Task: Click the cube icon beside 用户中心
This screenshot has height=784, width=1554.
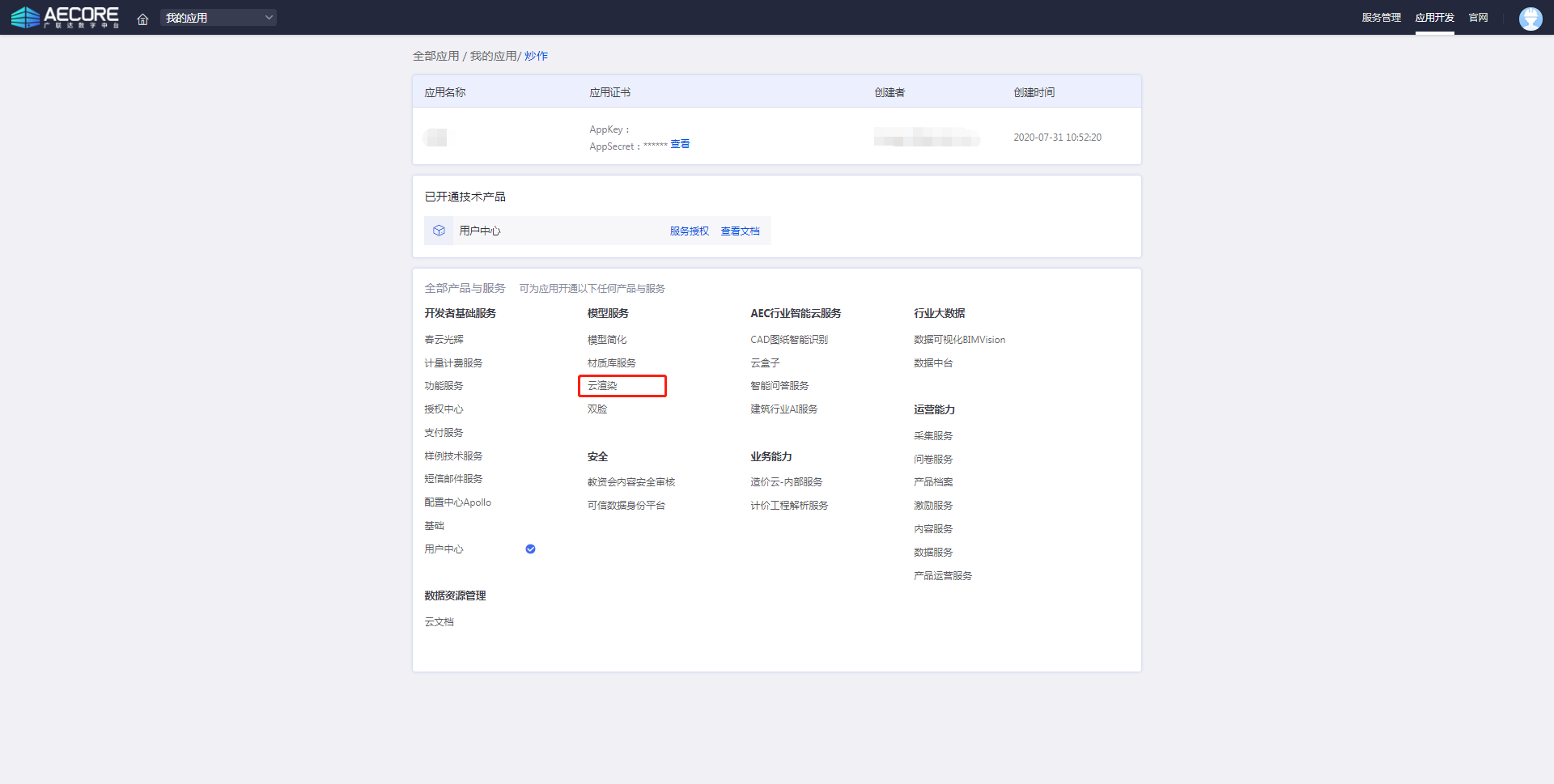Action: [x=439, y=231]
